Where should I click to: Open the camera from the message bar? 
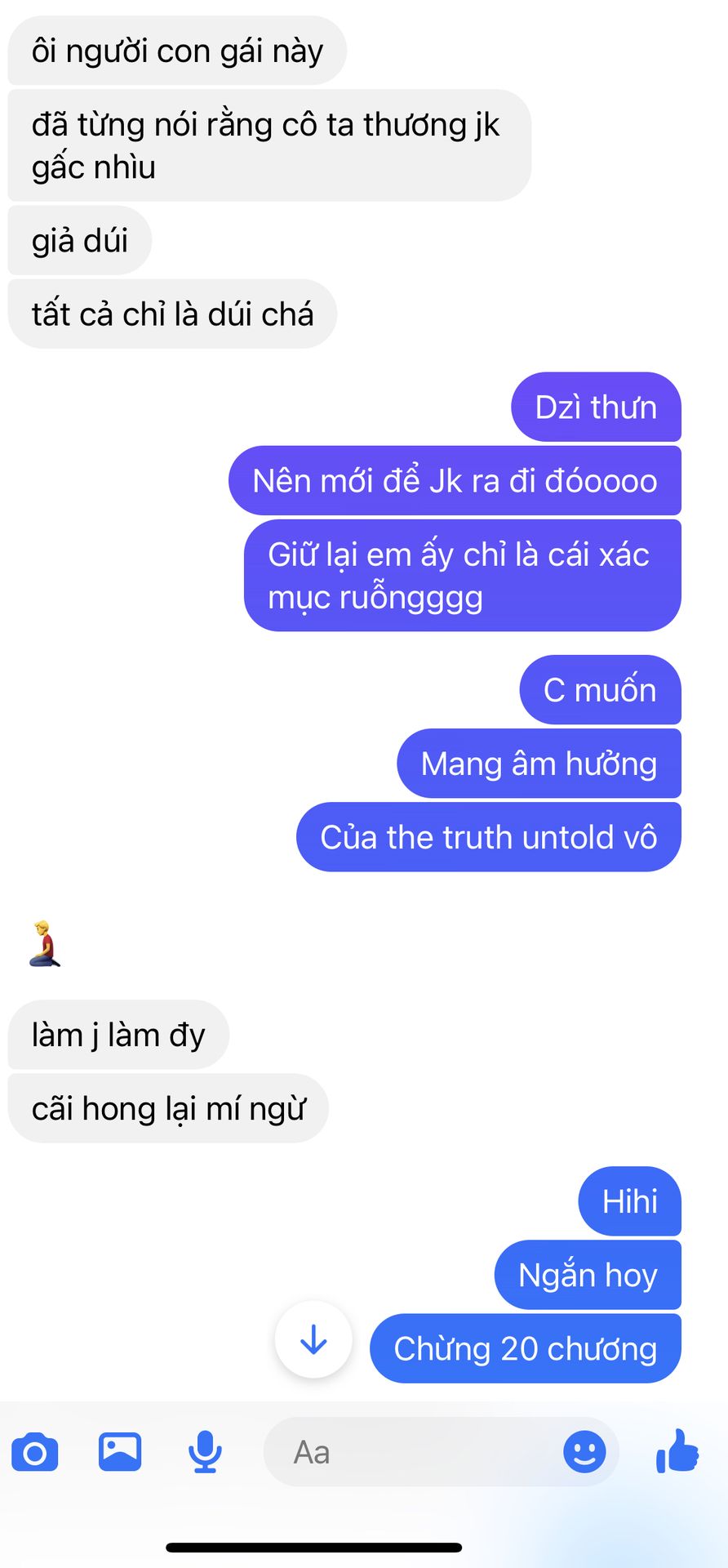(x=35, y=1453)
